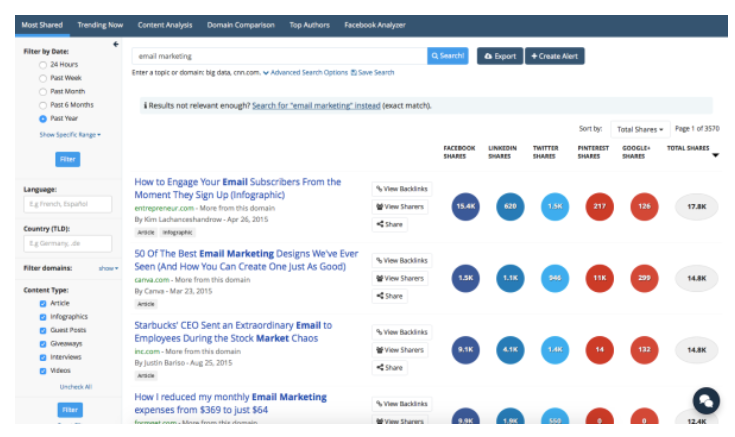View Backlinks for the Entrepreneur infographic article
This screenshot has height=437, width=735.
(402, 188)
